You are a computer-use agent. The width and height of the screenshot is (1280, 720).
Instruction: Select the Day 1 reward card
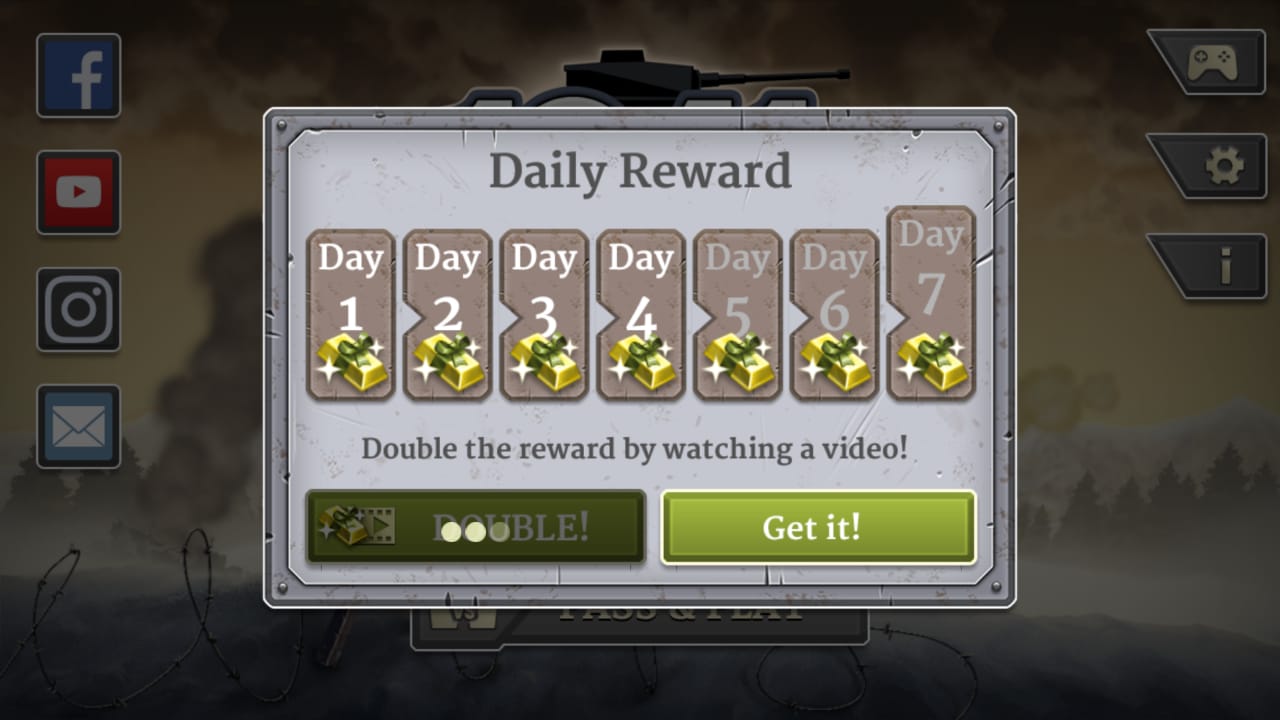pos(350,315)
